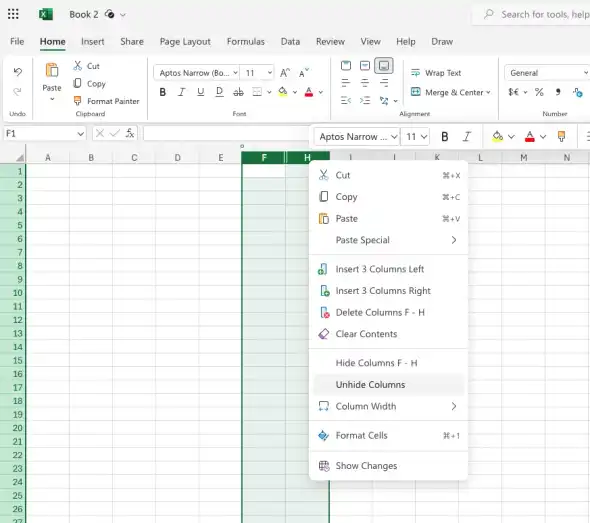Viewport: 590px width, 523px height.
Task: Open Merge & Center dropdown
Action: pyautogui.click(x=488, y=92)
